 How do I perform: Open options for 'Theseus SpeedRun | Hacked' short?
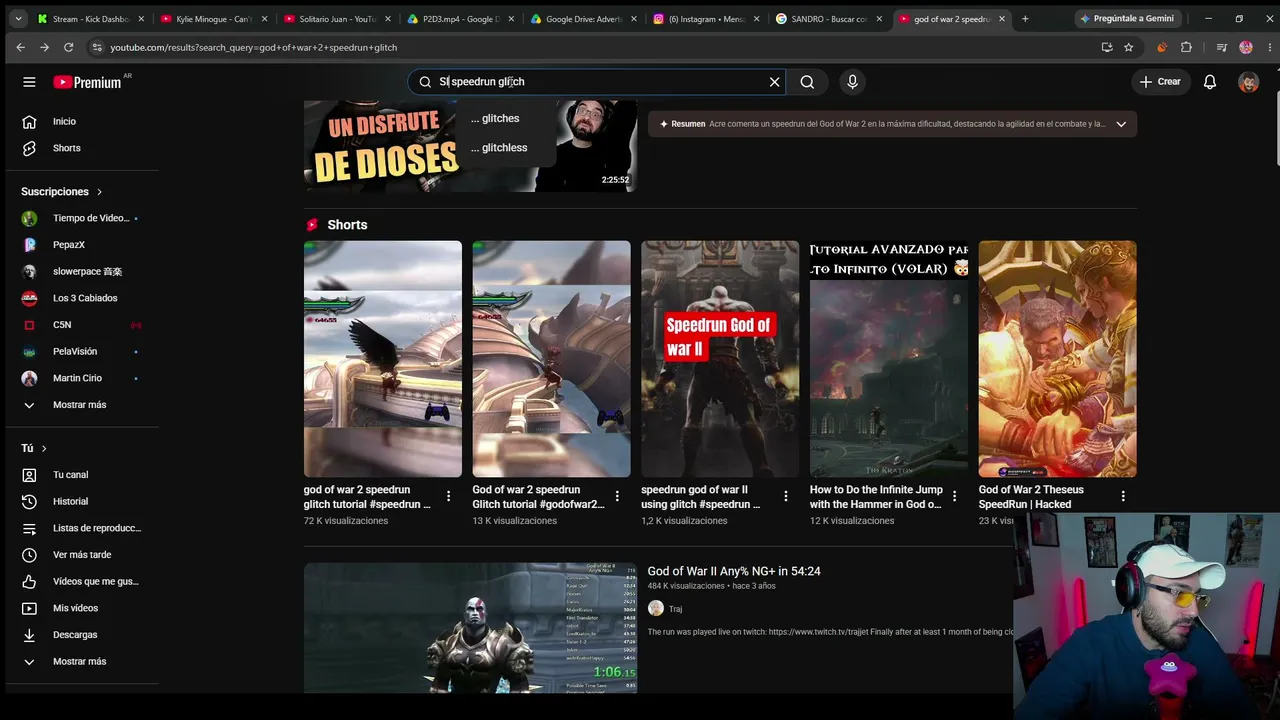click(x=1123, y=496)
